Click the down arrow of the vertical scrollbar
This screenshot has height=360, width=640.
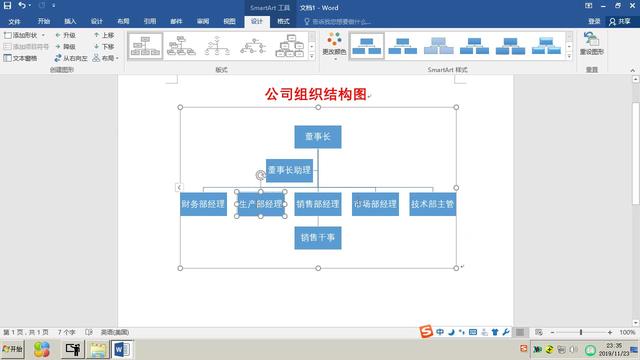[636, 323]
